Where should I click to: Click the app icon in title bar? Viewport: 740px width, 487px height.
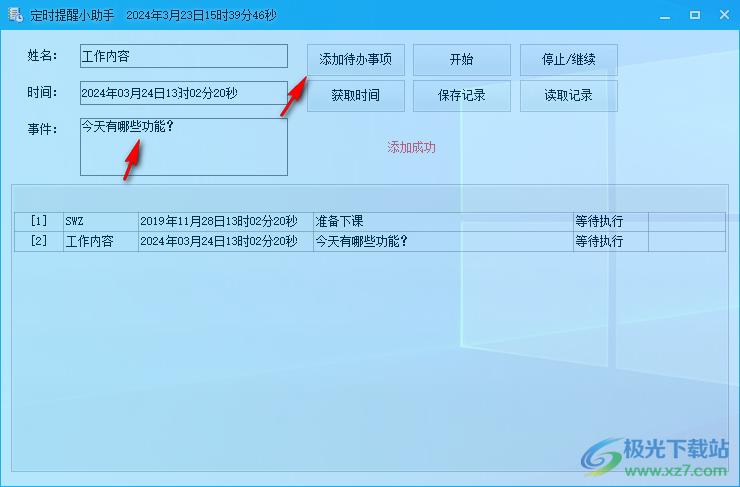pos(15,15)
